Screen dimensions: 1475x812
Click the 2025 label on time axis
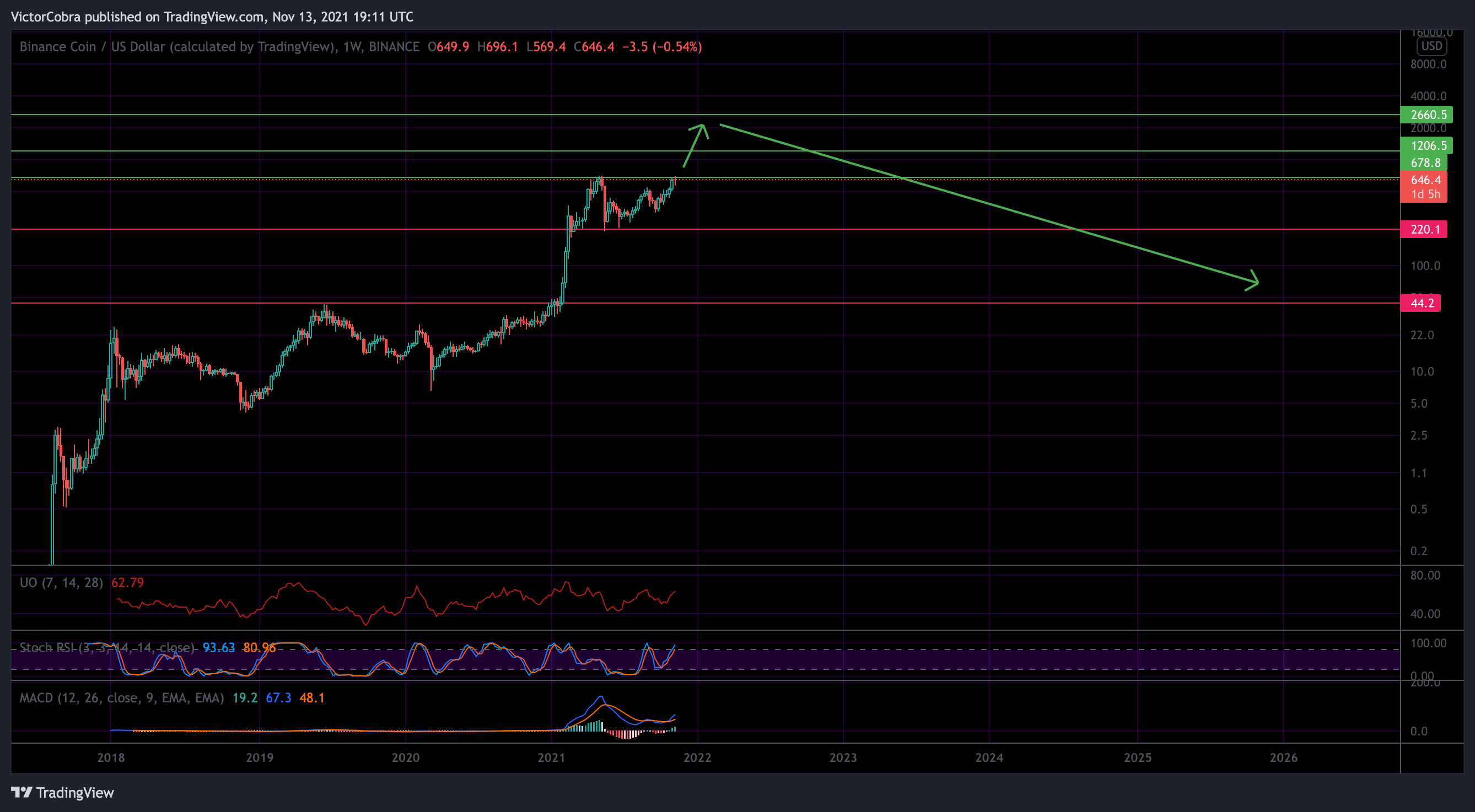1138,757
